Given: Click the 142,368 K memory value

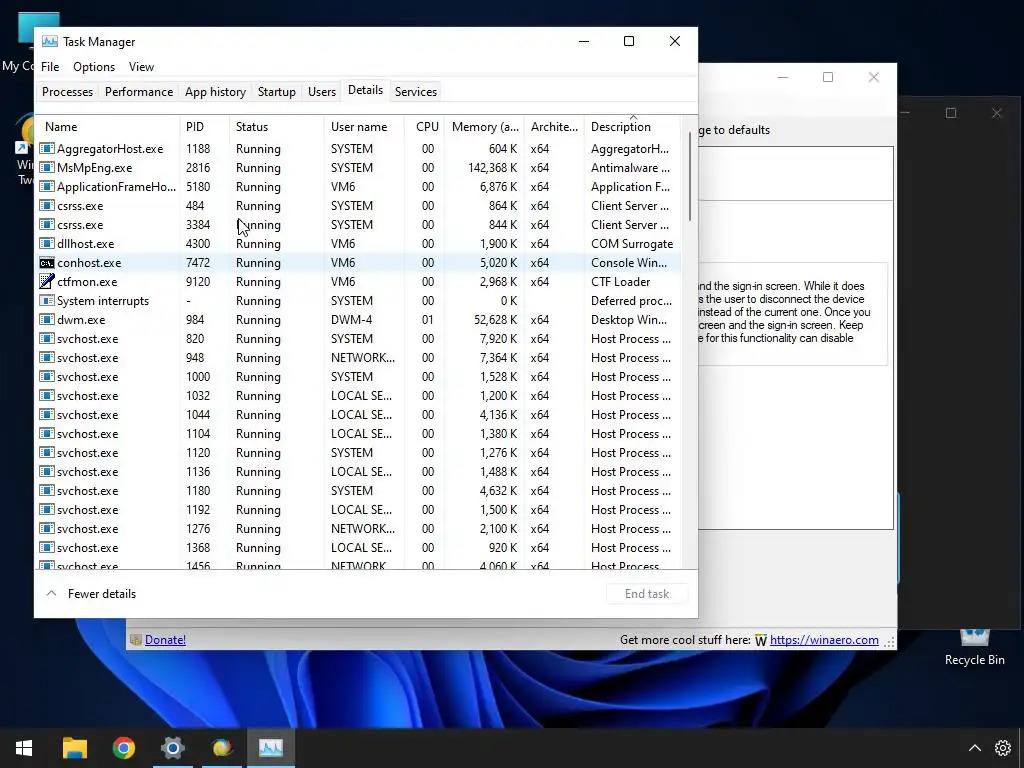Looking at the screenshot, I should (x=492, y=168).
